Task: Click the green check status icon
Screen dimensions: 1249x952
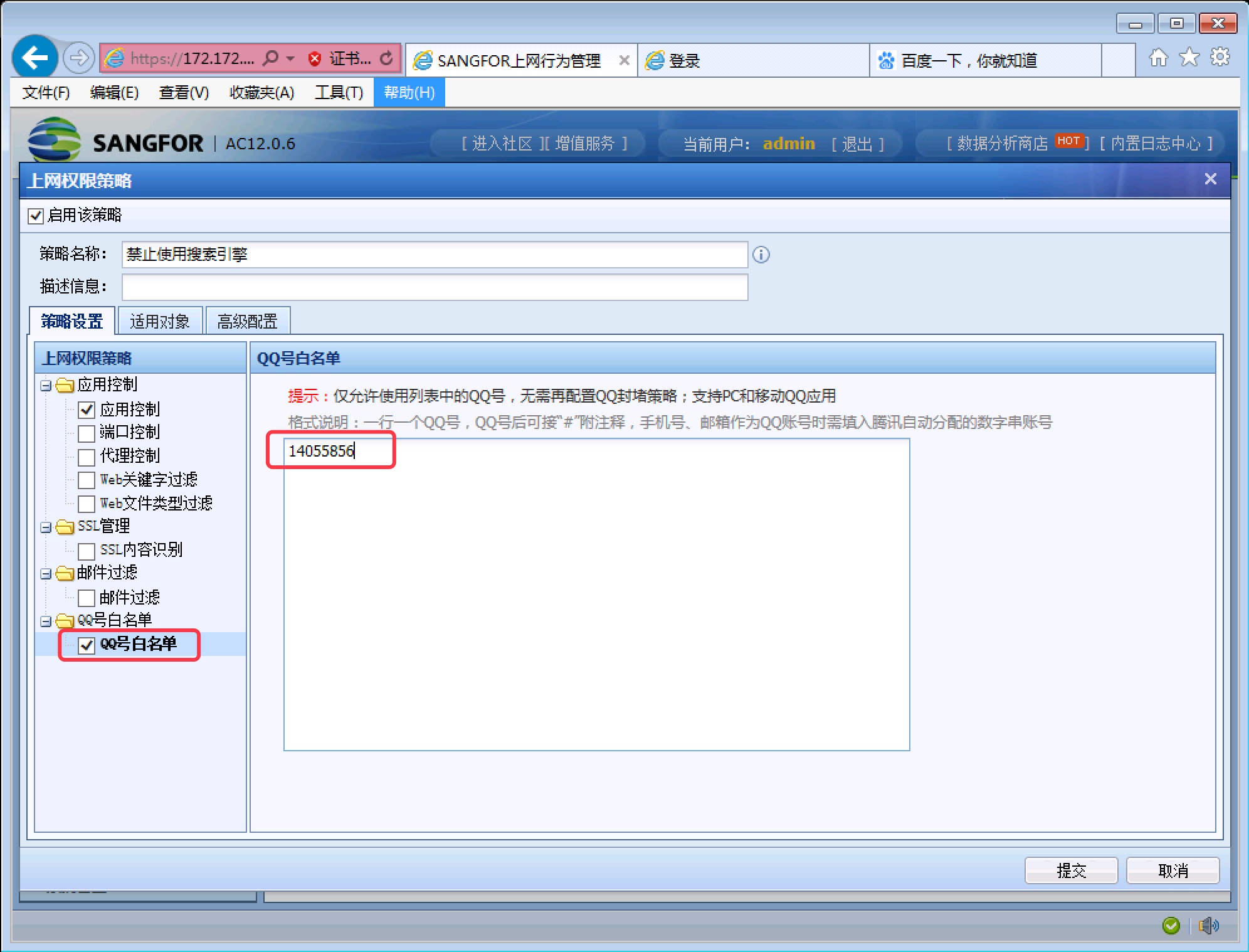Action: (x=1171, y=925)
